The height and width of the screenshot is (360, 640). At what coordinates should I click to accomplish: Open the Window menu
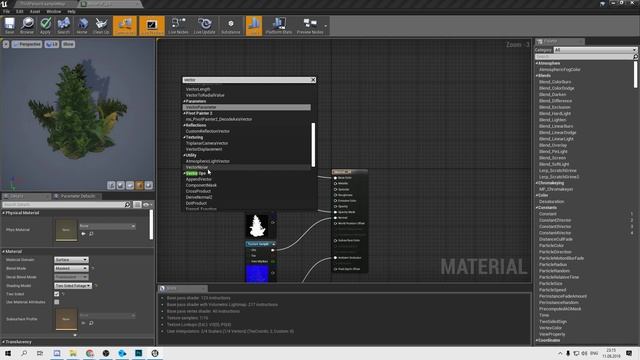pos(53,11)
